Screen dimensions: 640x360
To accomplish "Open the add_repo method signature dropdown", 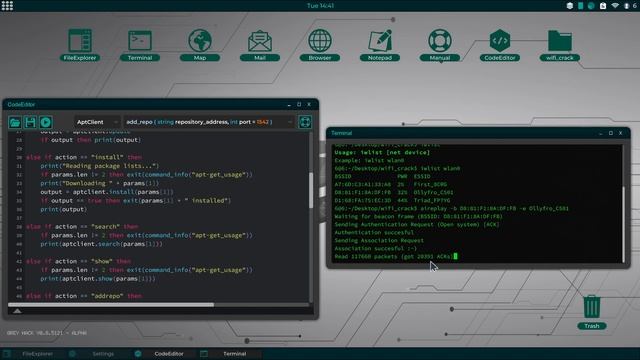I will 209,122.
